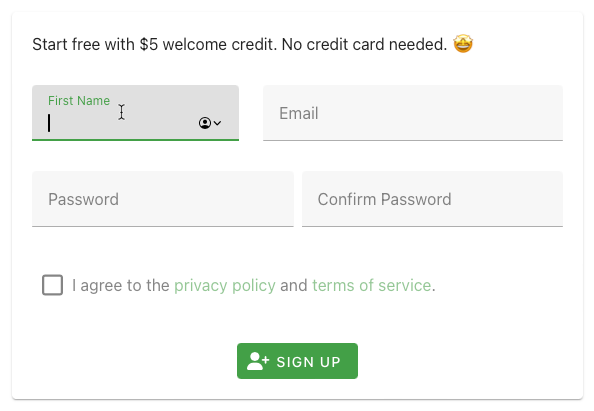Click into the active First Name input

click(135, 113)
